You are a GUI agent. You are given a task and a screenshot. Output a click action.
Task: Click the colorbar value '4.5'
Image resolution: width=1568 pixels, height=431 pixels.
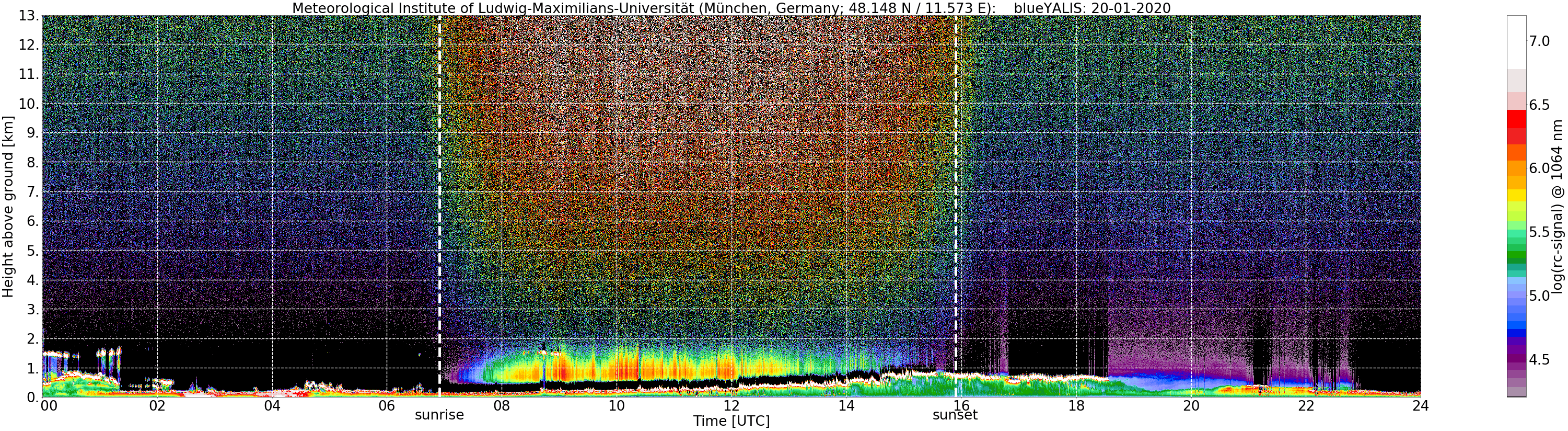coord(1539,360)
